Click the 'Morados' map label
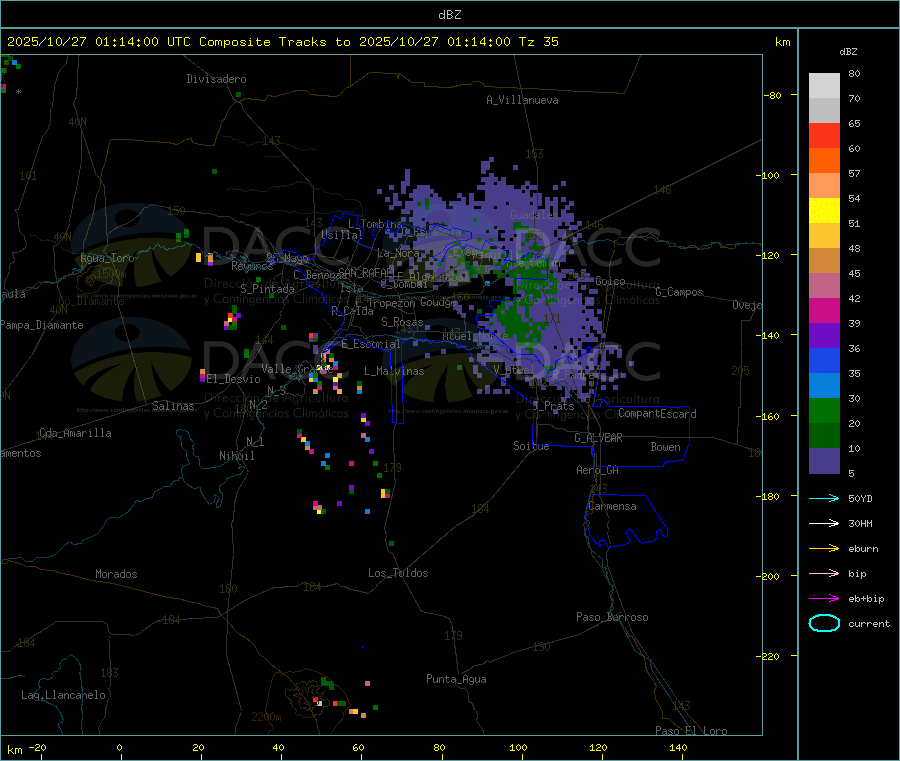Screen dimensions: 900x761 pyautogui.click(x=116, y=574)
